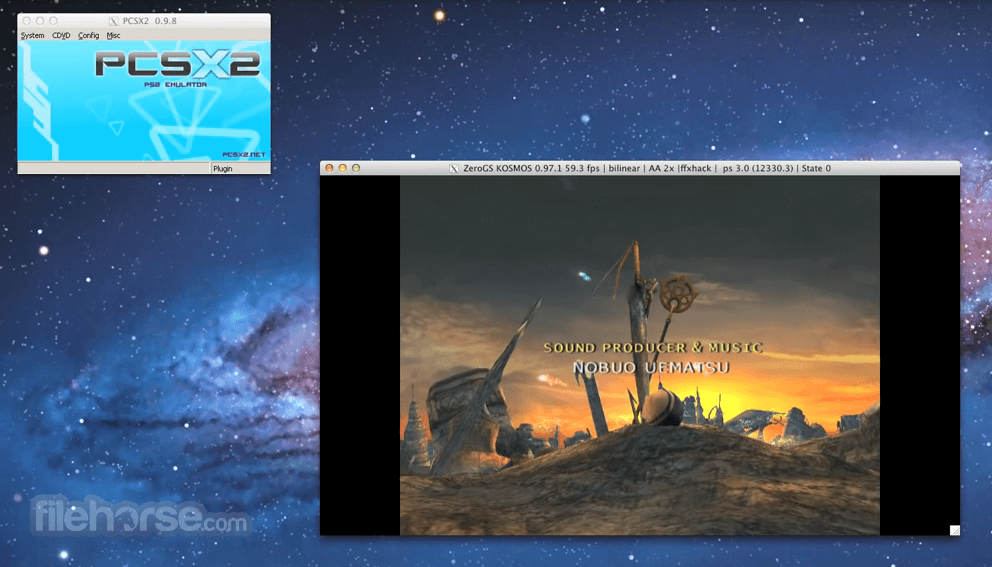The width and height of the screenshot is (992, 567).
Task: Zoom the PCSX2 main window
Action: 53,21
